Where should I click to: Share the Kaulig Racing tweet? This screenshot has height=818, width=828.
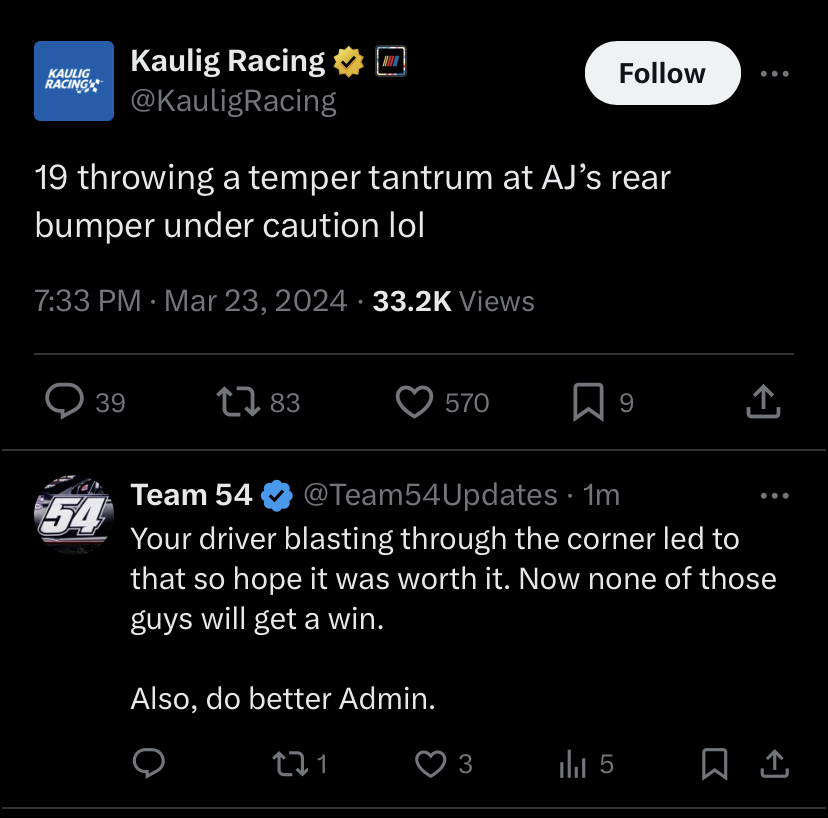tap(763, 402)
